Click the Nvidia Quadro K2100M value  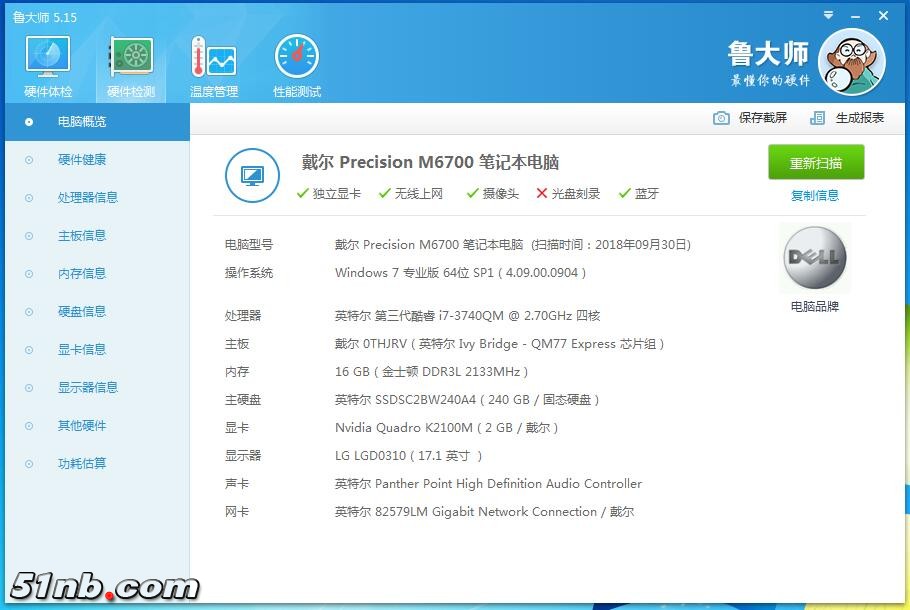coord(446,428)
